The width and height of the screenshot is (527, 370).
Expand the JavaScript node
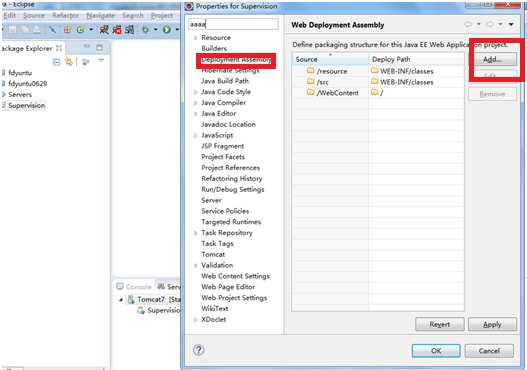click(x=195, y=135)
